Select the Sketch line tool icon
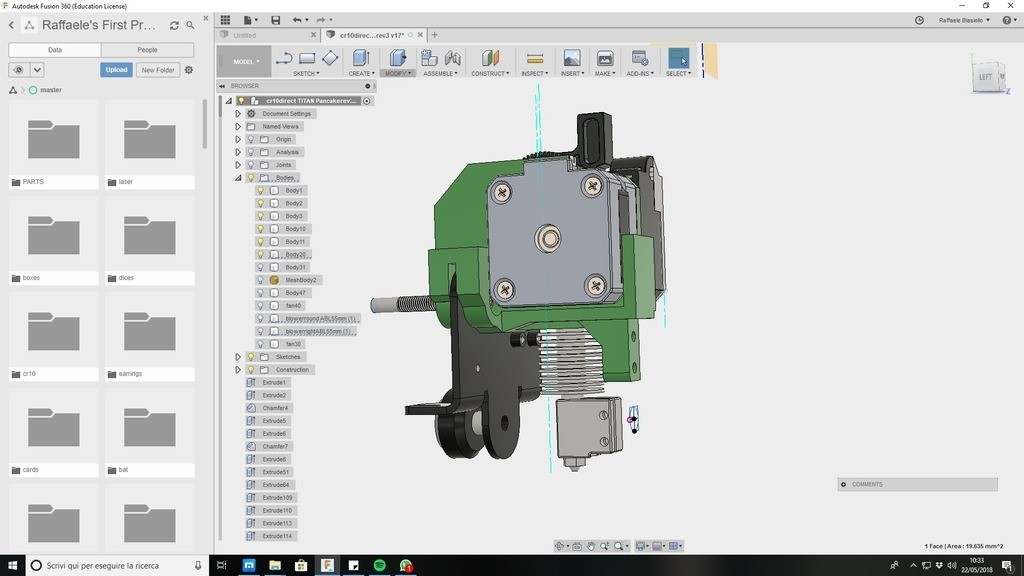 tap(284, 59)
